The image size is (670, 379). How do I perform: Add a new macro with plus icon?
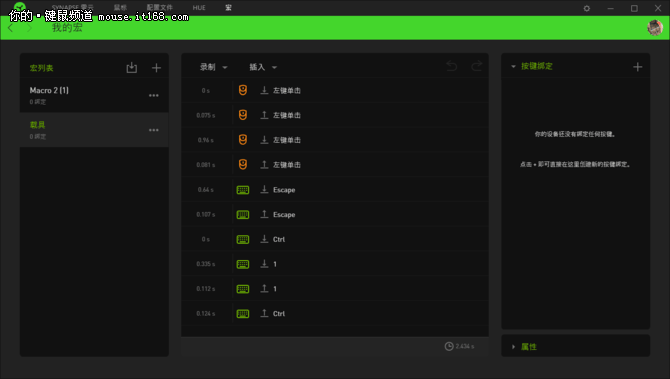click(x=156, y=68)
